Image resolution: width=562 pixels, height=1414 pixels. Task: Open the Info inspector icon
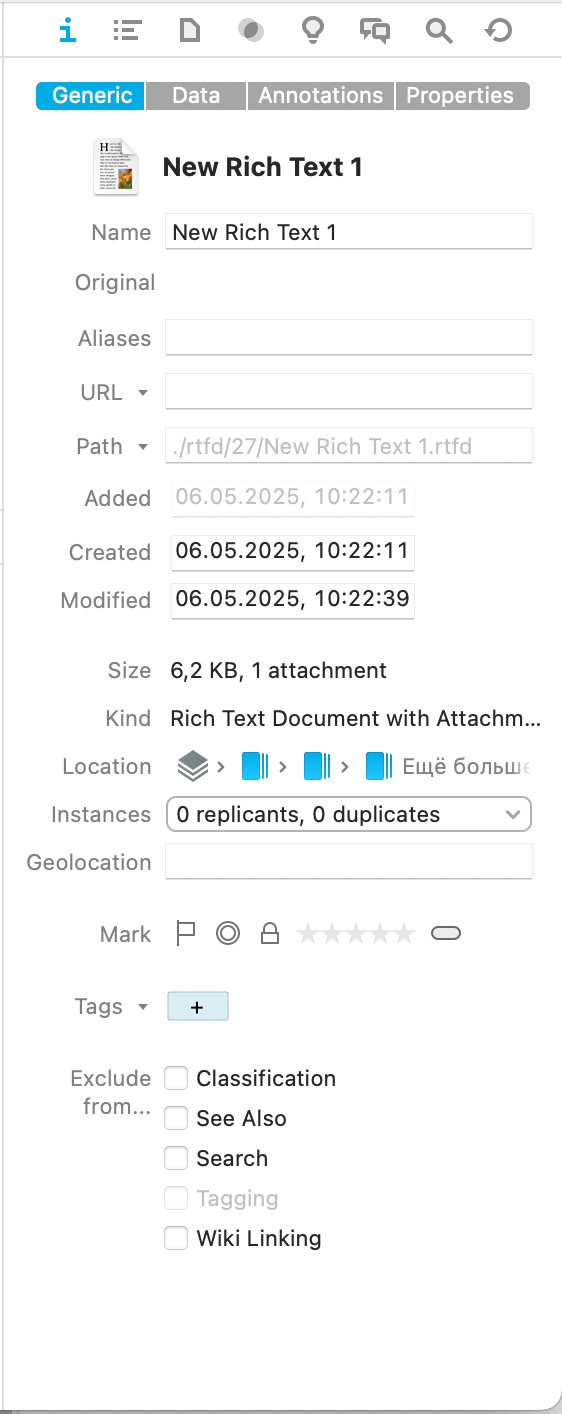[x=67, y=31]
